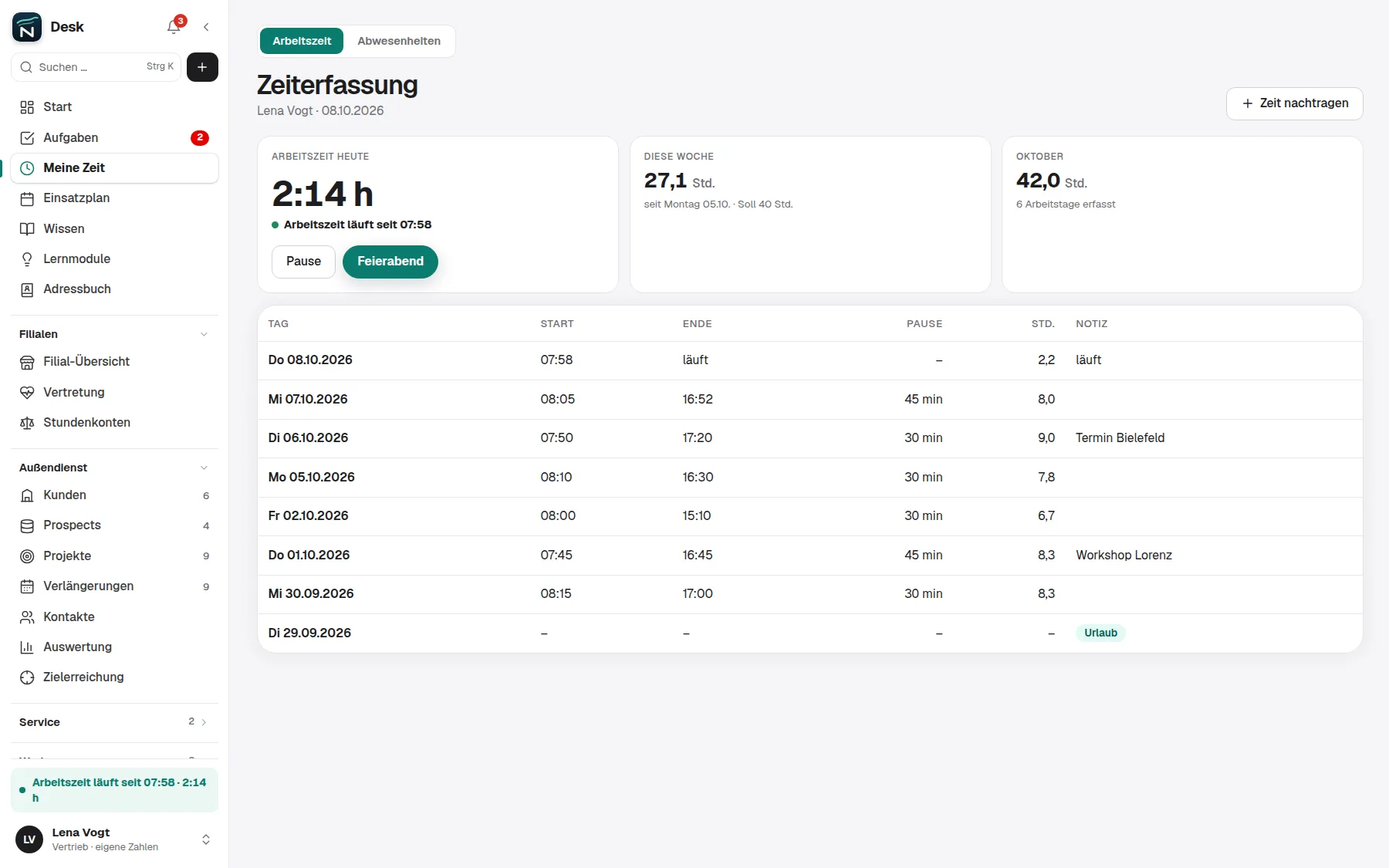Select Meine Zeit menu item
The width and height of the screenshot is (1389, 868).
click(114, 168)
